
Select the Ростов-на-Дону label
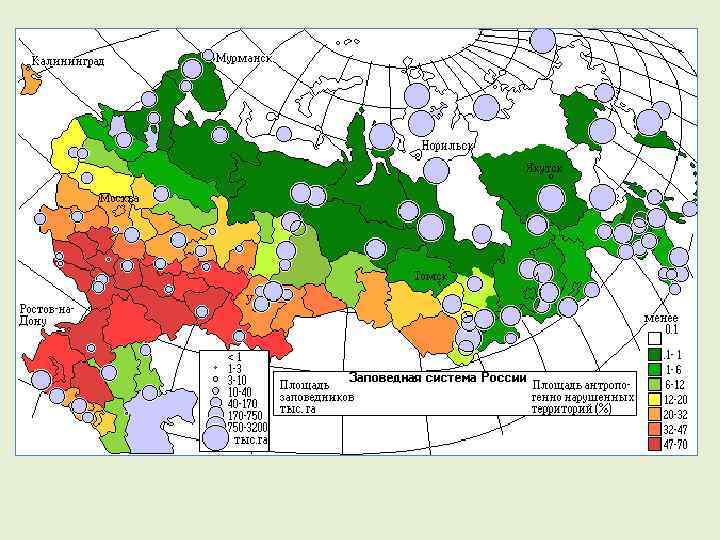(x=46, y=315)
